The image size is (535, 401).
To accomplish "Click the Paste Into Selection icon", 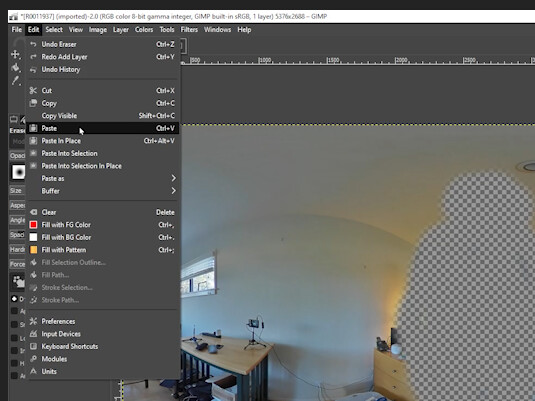I will click(x=33, y=153).
